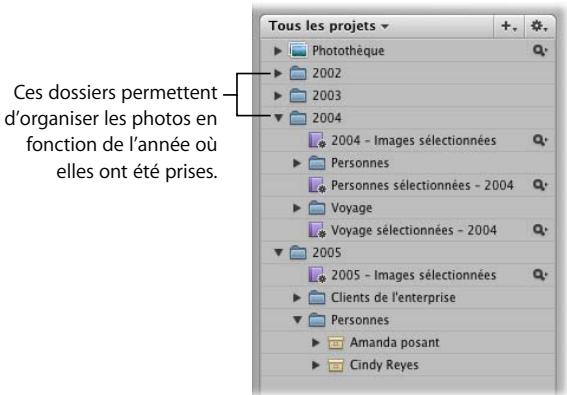Screen dimensions: 567x395
Task: Select the 2004 label
Action: 327,118
